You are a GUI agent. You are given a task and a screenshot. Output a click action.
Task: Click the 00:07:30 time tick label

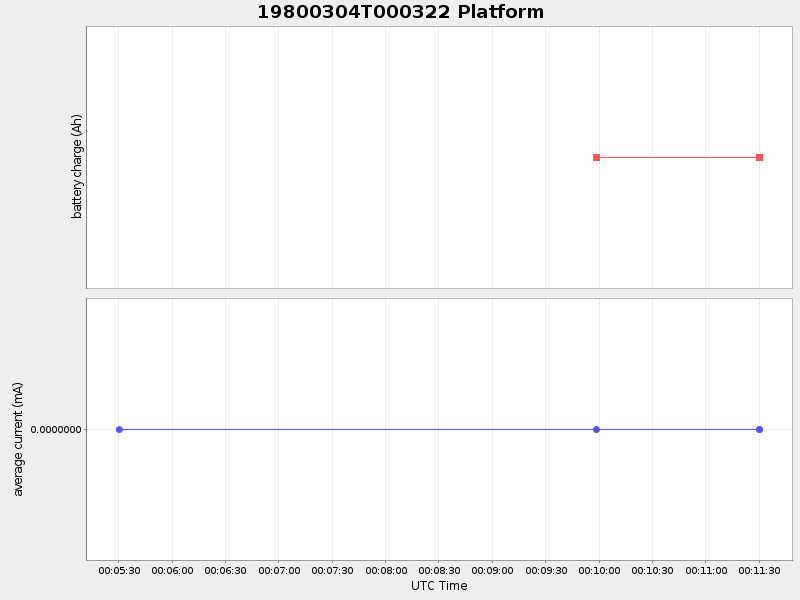tap(333, 570)
